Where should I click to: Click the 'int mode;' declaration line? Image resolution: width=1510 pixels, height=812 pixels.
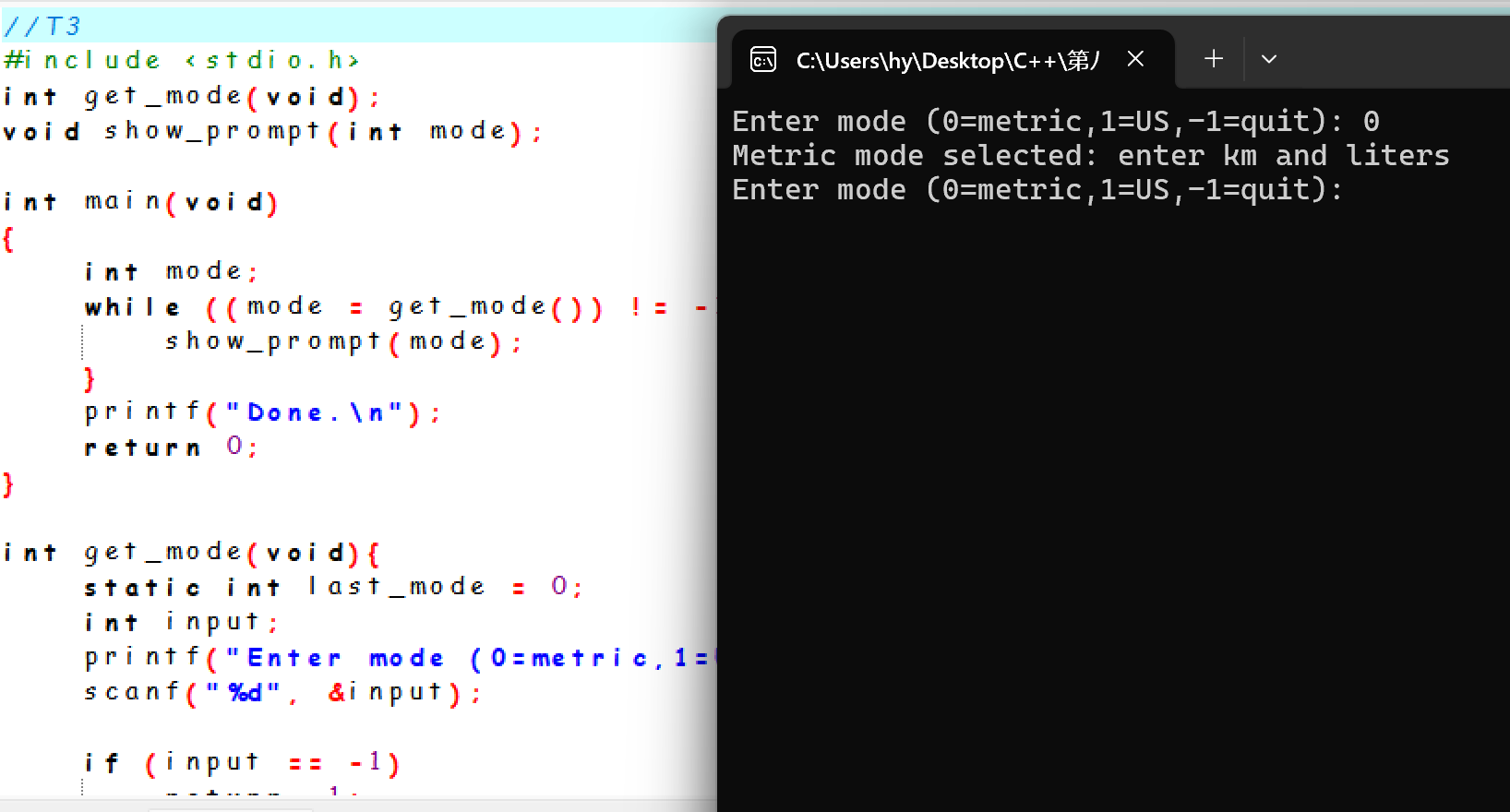(x=172, y=271)
